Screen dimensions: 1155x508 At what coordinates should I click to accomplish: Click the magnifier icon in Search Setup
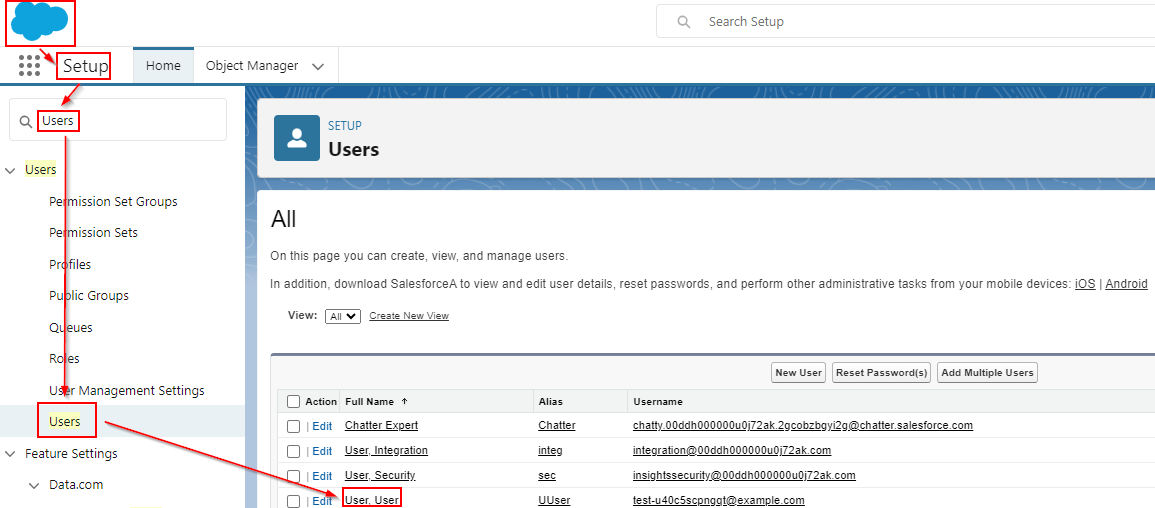(x=684, y=22)
